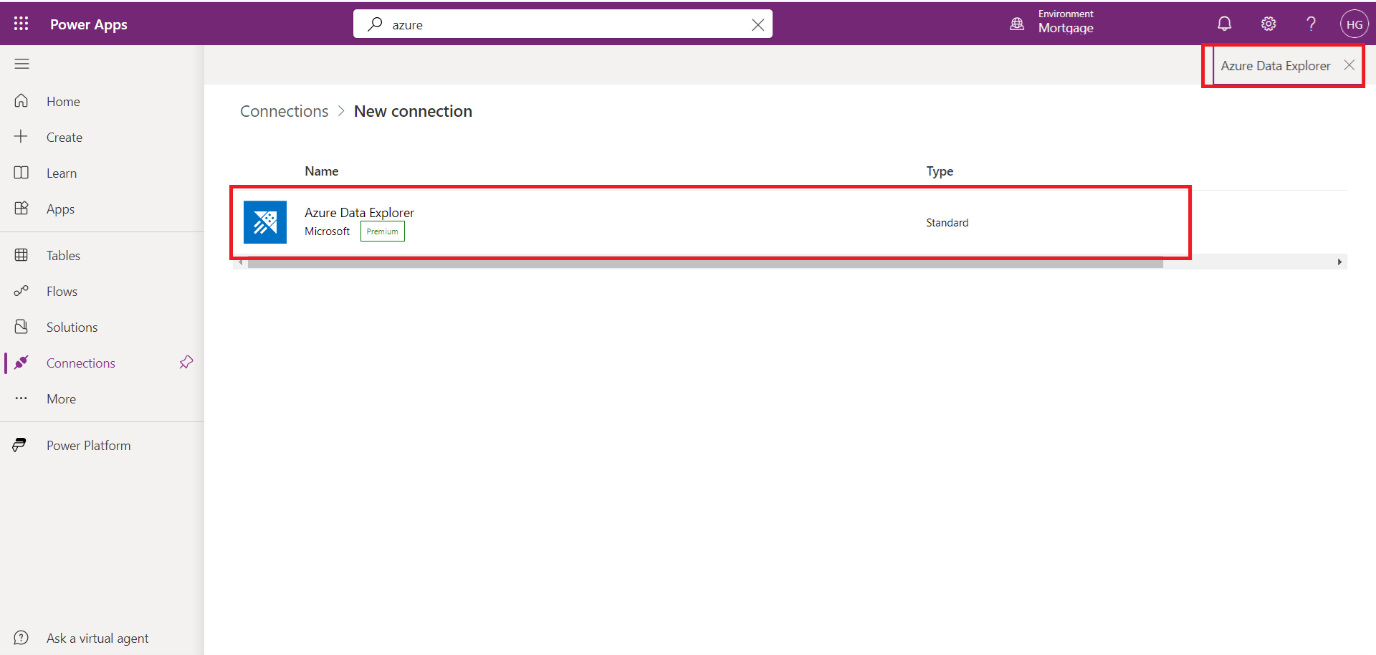Image resolution: width=1376 pixels, height=655 pixels.
Task: Click the help question mark icon
Action: point(1311,24)
